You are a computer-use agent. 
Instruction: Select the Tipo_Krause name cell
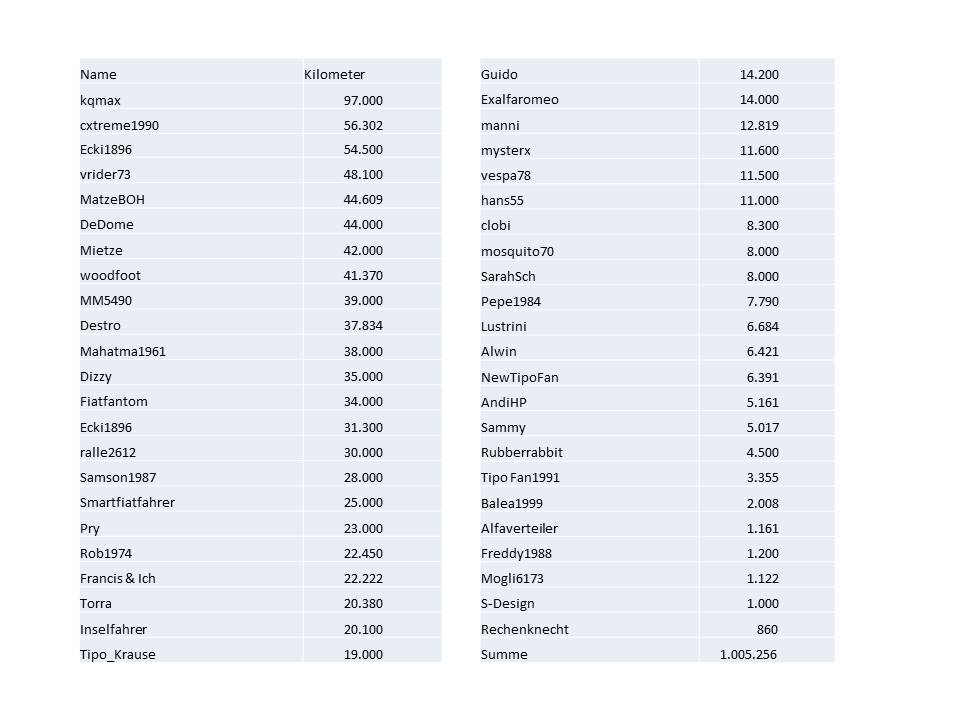118,654
